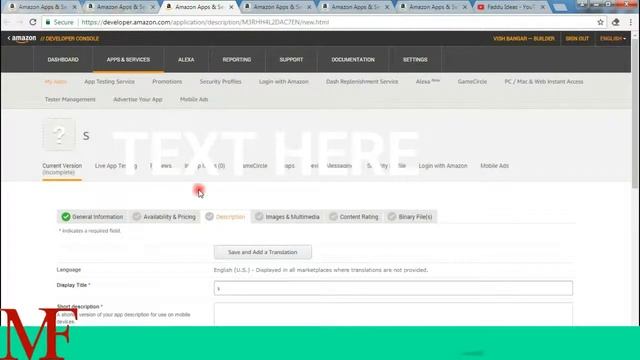Click the app placeholder question-mark icon

59,135
